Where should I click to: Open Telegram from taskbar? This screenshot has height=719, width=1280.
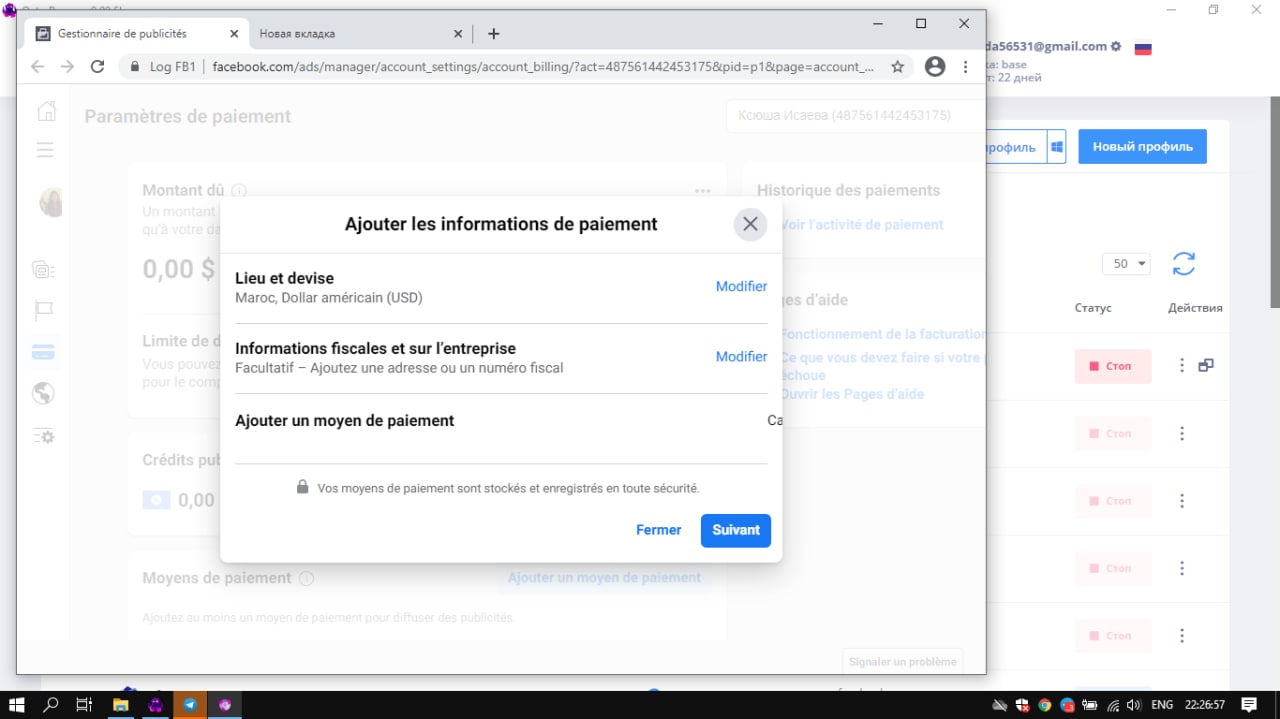(x=189, y=705)
